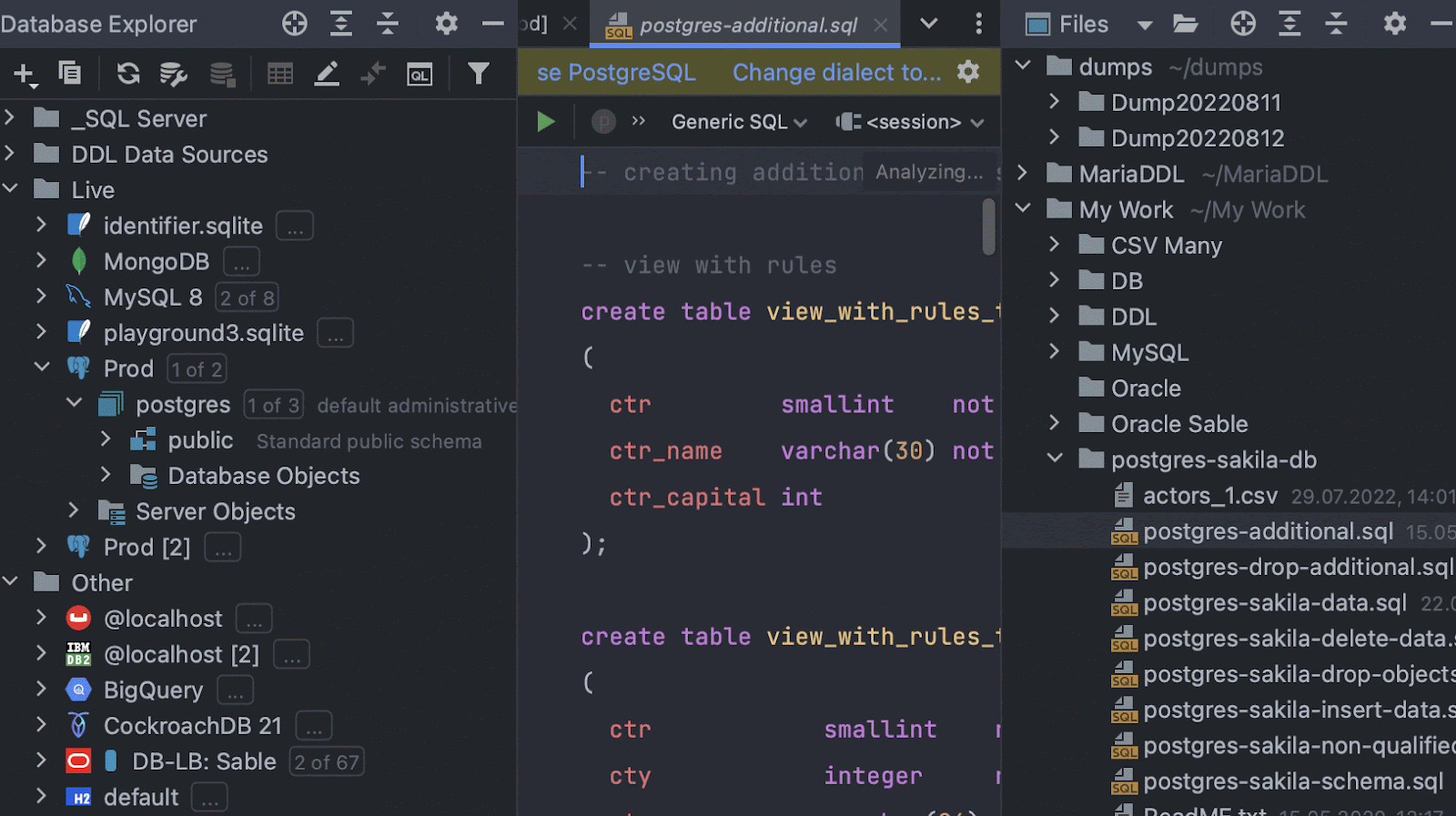This screenshot has height=816, width=1456.
Task: Show the hidden tabs list chevron
Action: pyautogui.click(x=928, y=24)
